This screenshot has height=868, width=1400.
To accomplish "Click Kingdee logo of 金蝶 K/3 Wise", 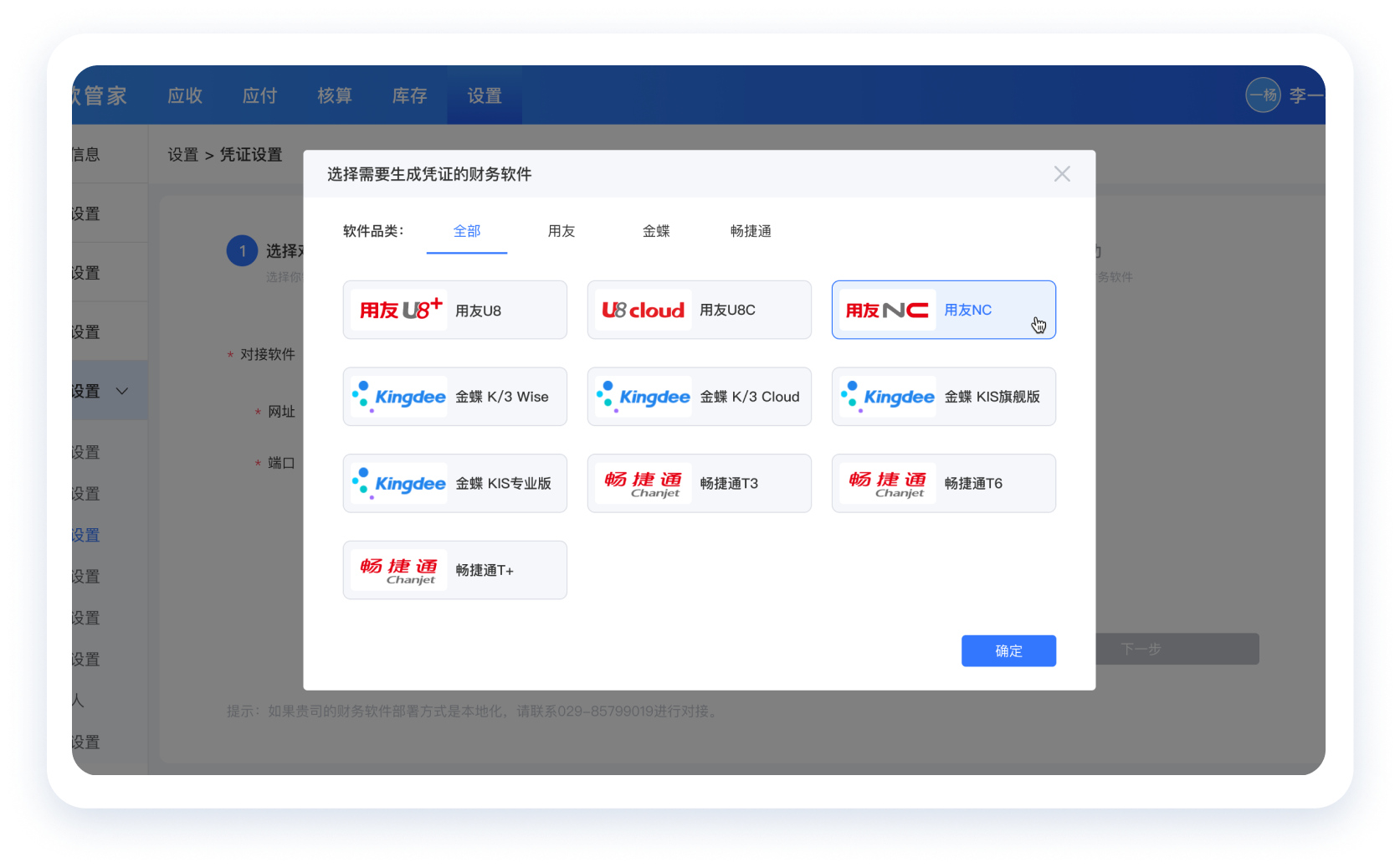I will [x=398, y=397].
